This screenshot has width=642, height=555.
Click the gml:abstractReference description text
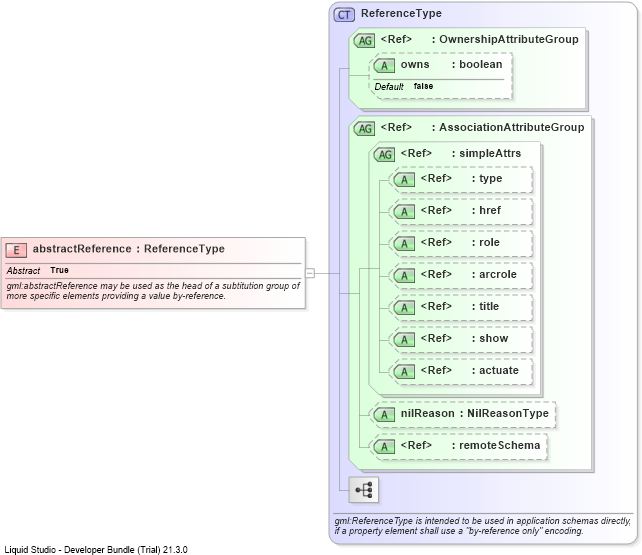point(153,291)
